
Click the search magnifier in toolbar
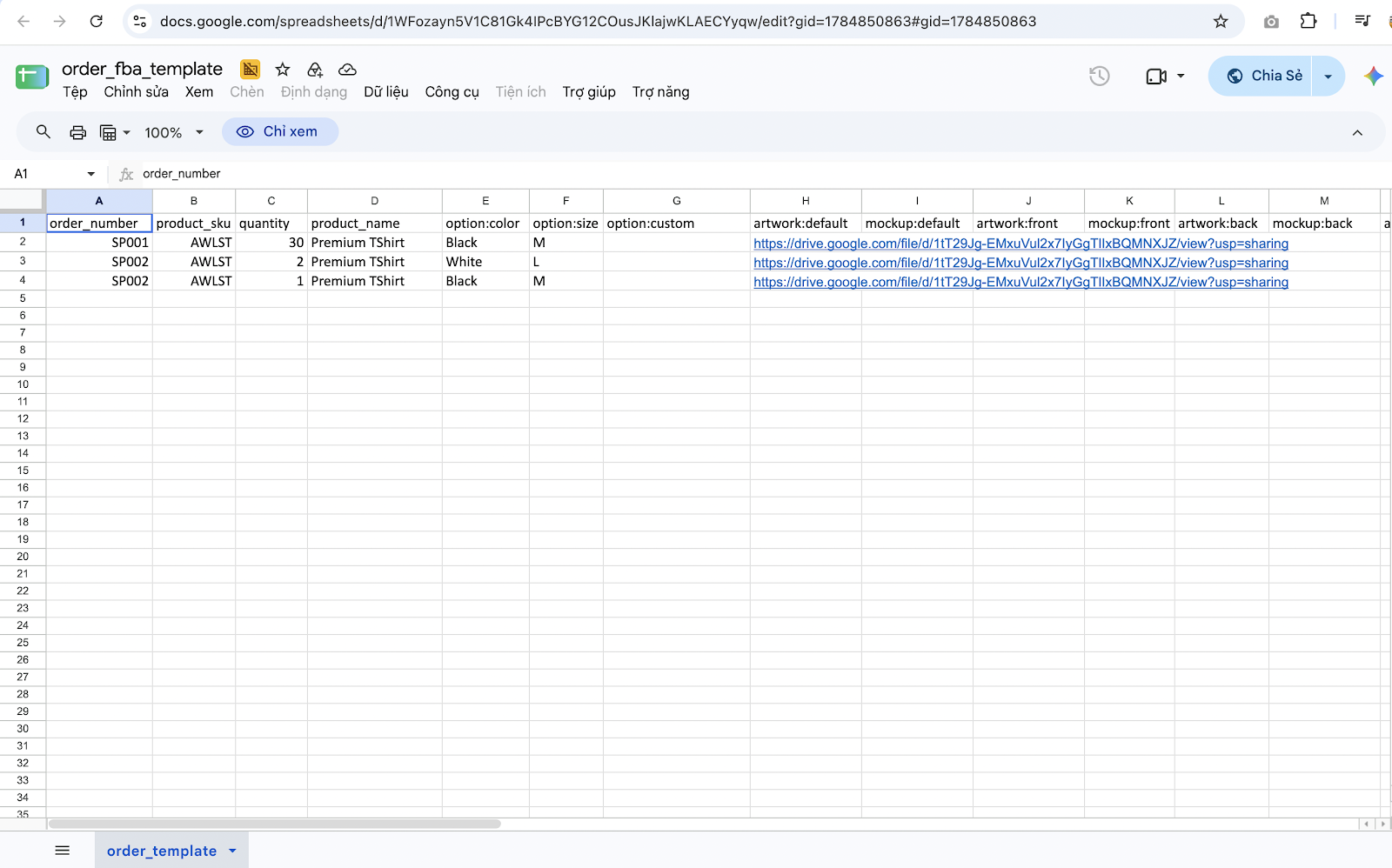[43, 132]
